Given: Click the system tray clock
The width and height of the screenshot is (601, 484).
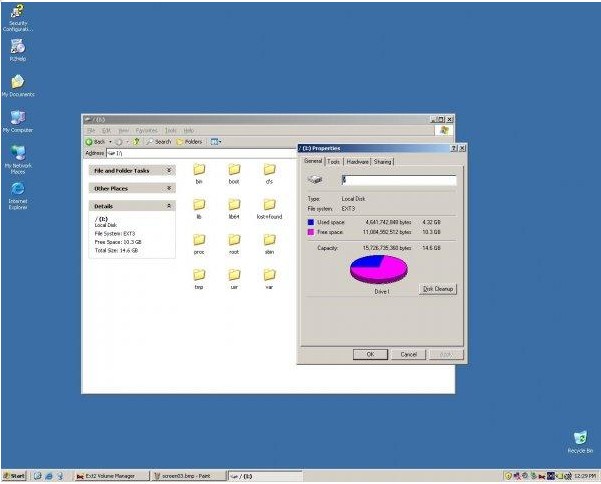Looking at the screenshot, I should 585,476.
